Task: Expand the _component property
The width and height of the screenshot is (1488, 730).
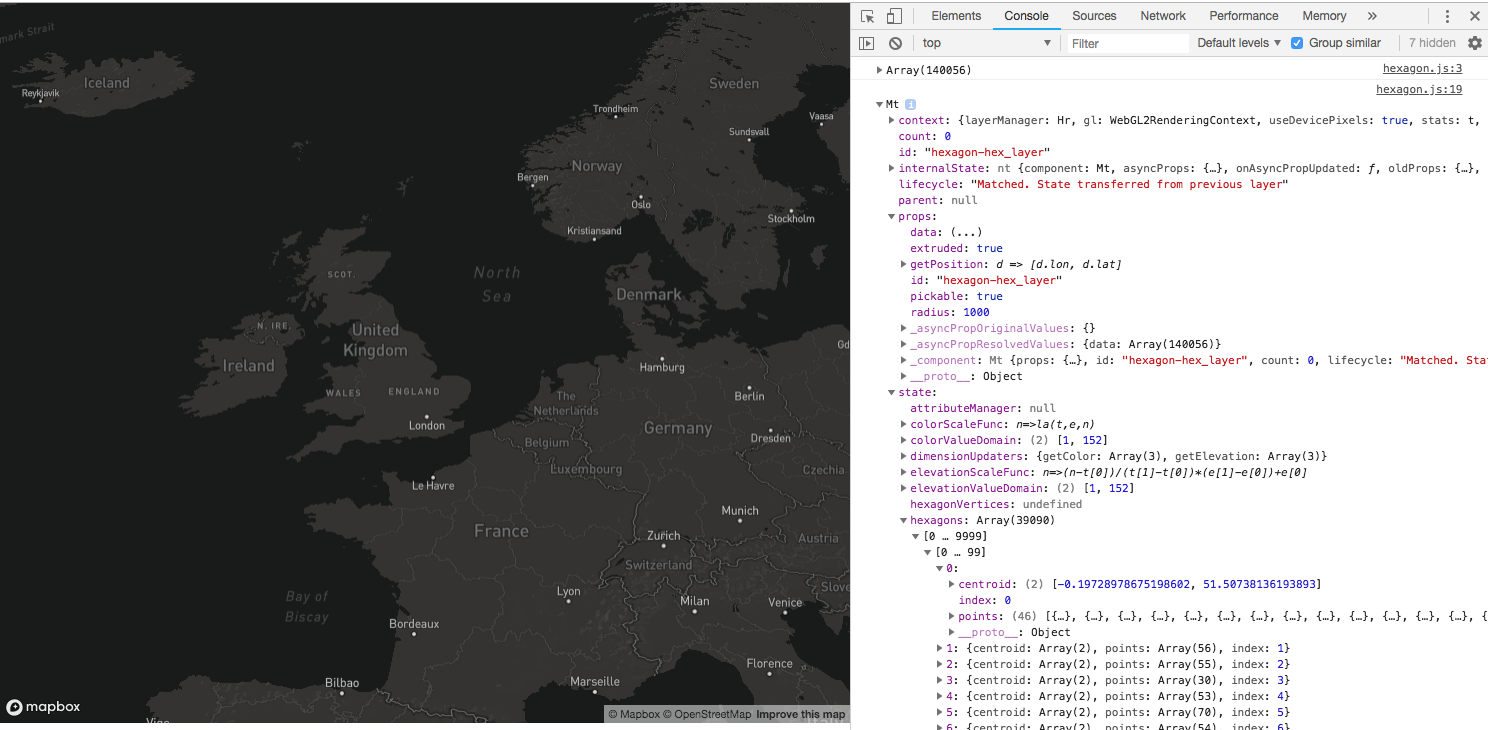Action: tap(903, 360)
